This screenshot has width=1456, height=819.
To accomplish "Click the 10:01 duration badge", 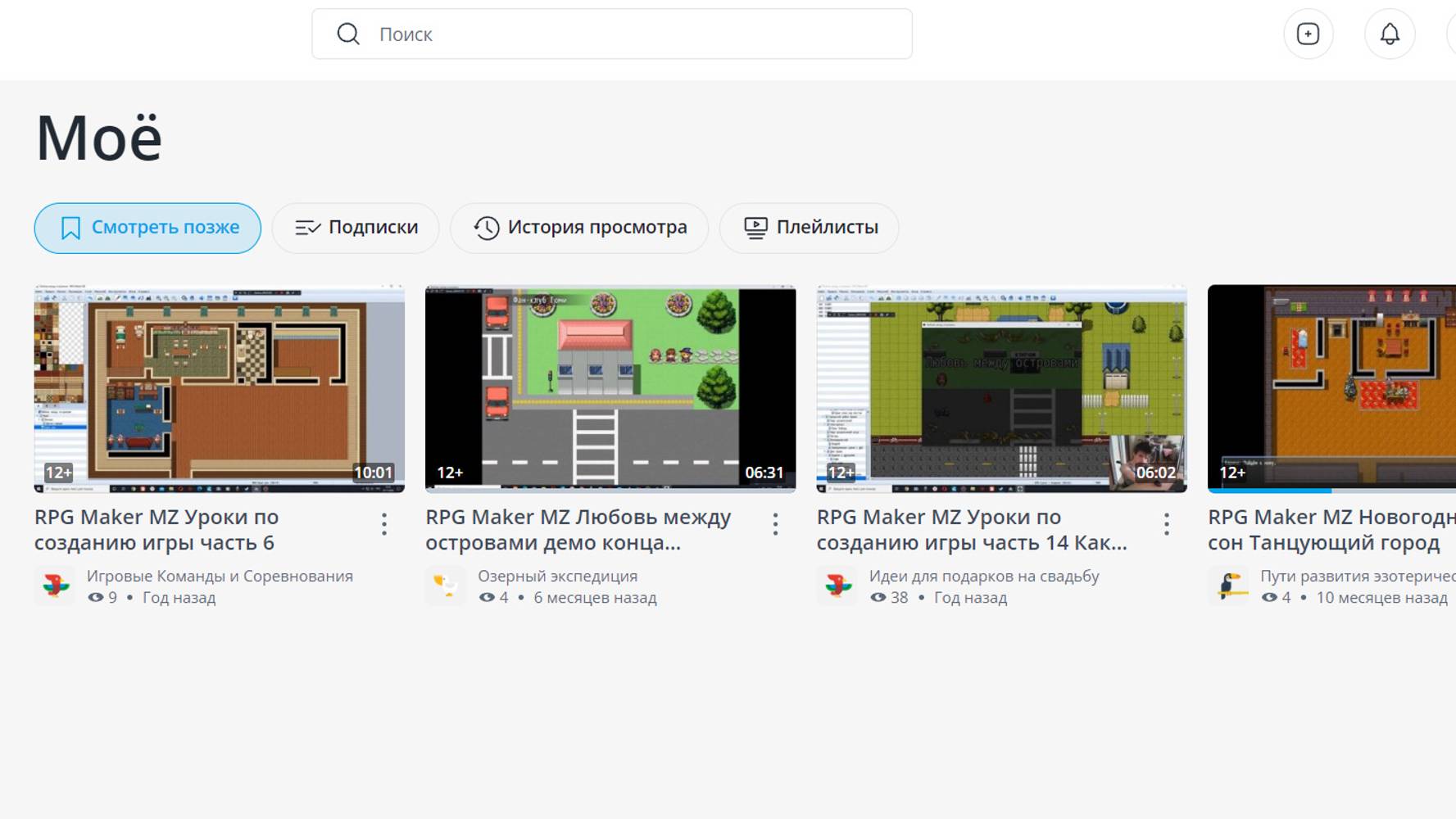I will tap(373, 473).
